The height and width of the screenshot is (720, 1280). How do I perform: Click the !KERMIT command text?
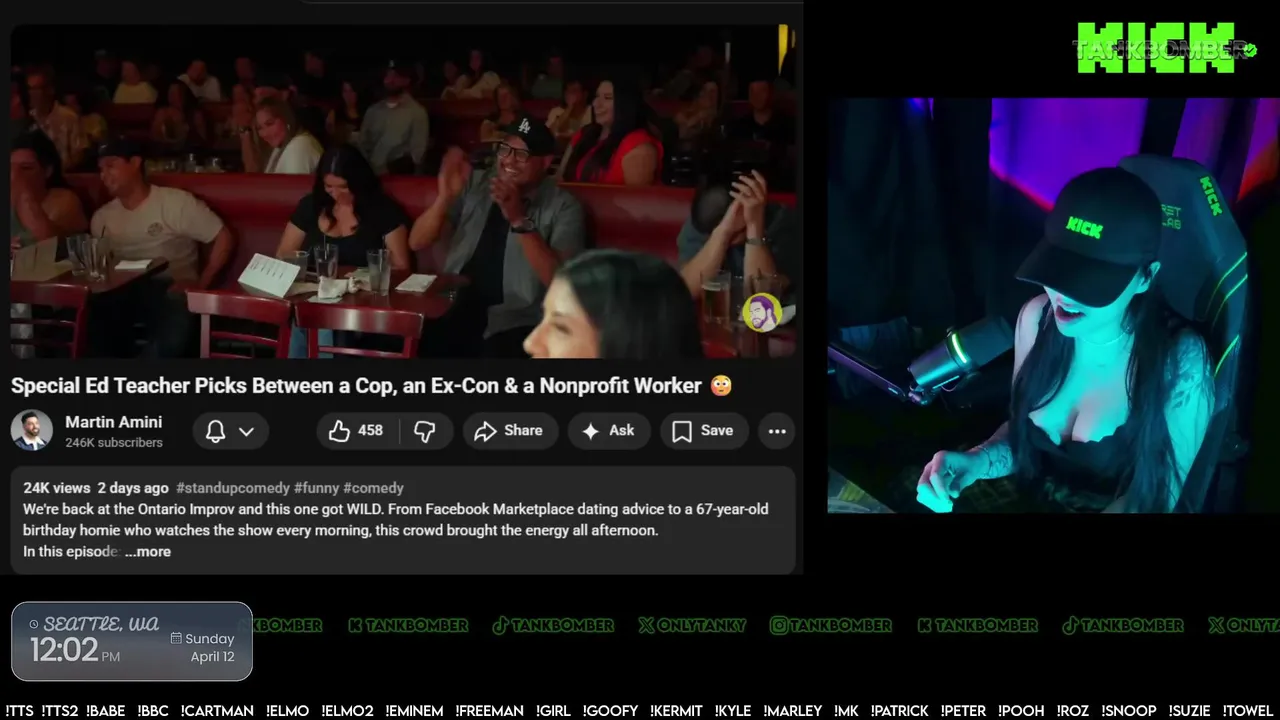tap(676, 711)
